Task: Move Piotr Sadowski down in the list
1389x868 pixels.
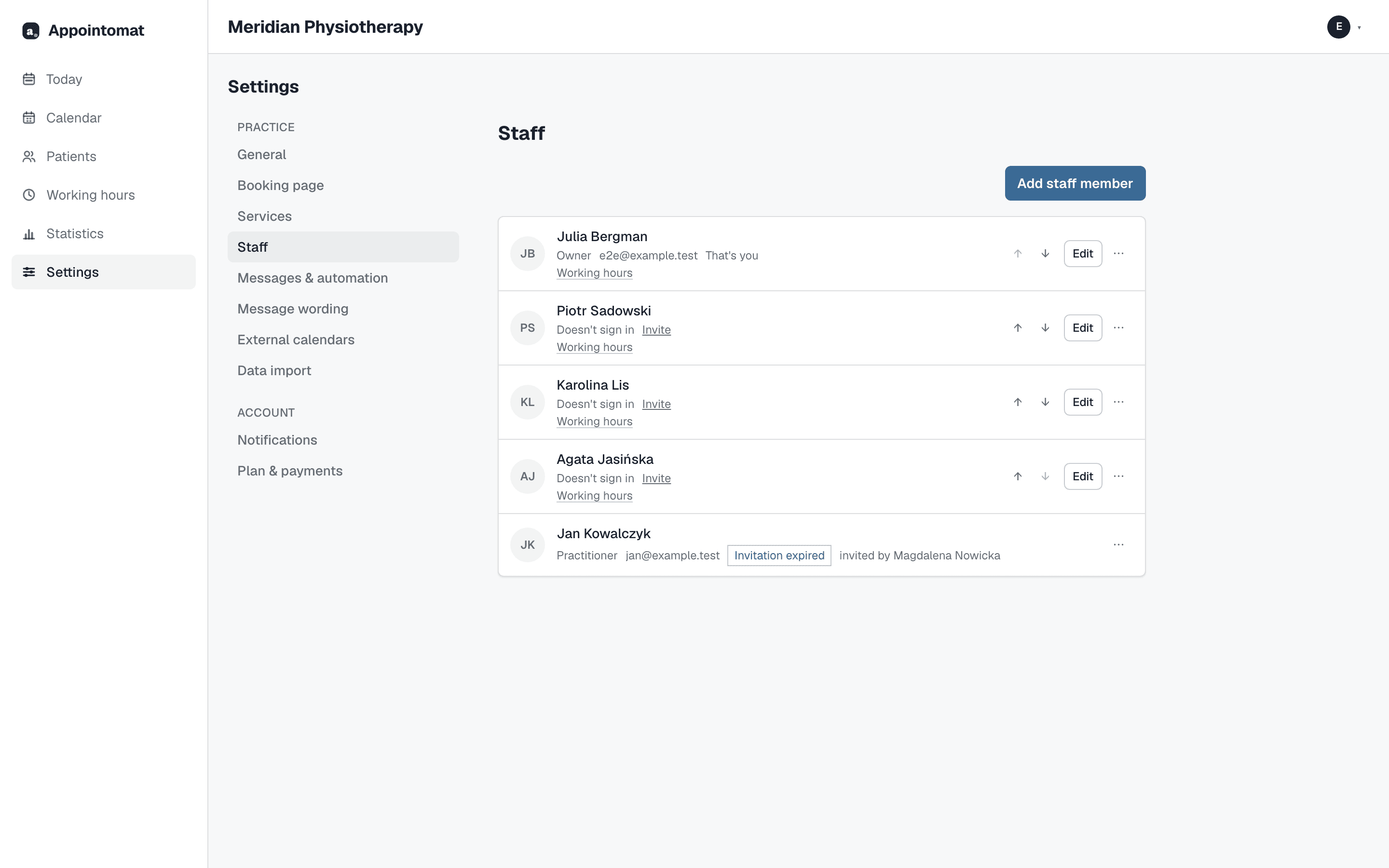Action: click(1045, 328)
